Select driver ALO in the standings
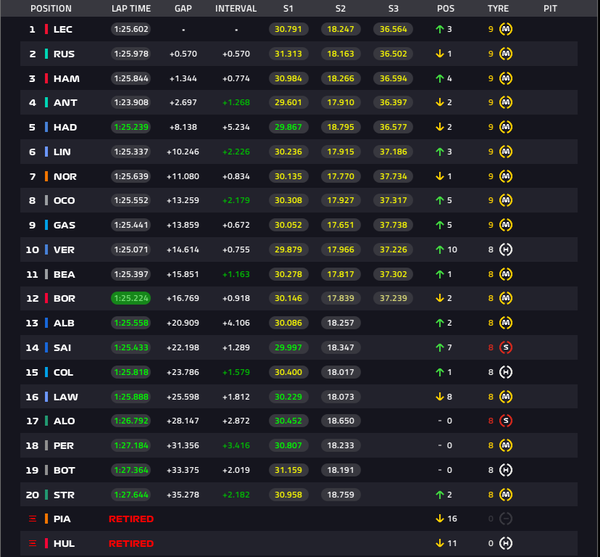Screen dimensions: 600x557 click(64, 421)
